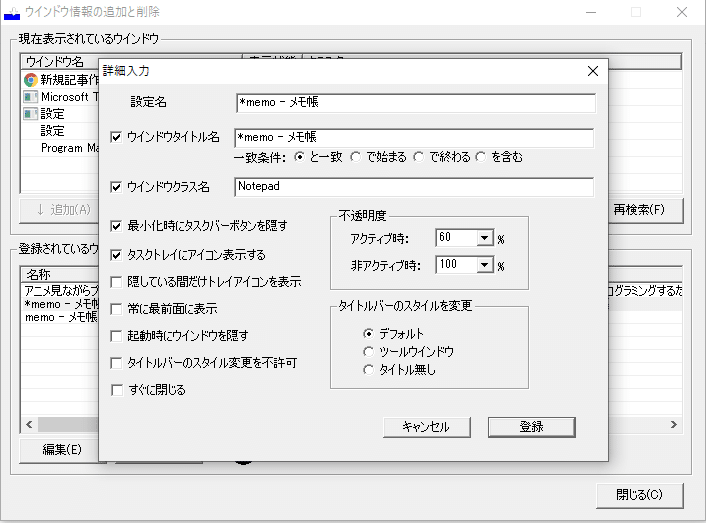Image resolution: width=706 pixels, height=523 pixels.
Task: Select Program Ma row in window list
Action: (x=60, y=148)
